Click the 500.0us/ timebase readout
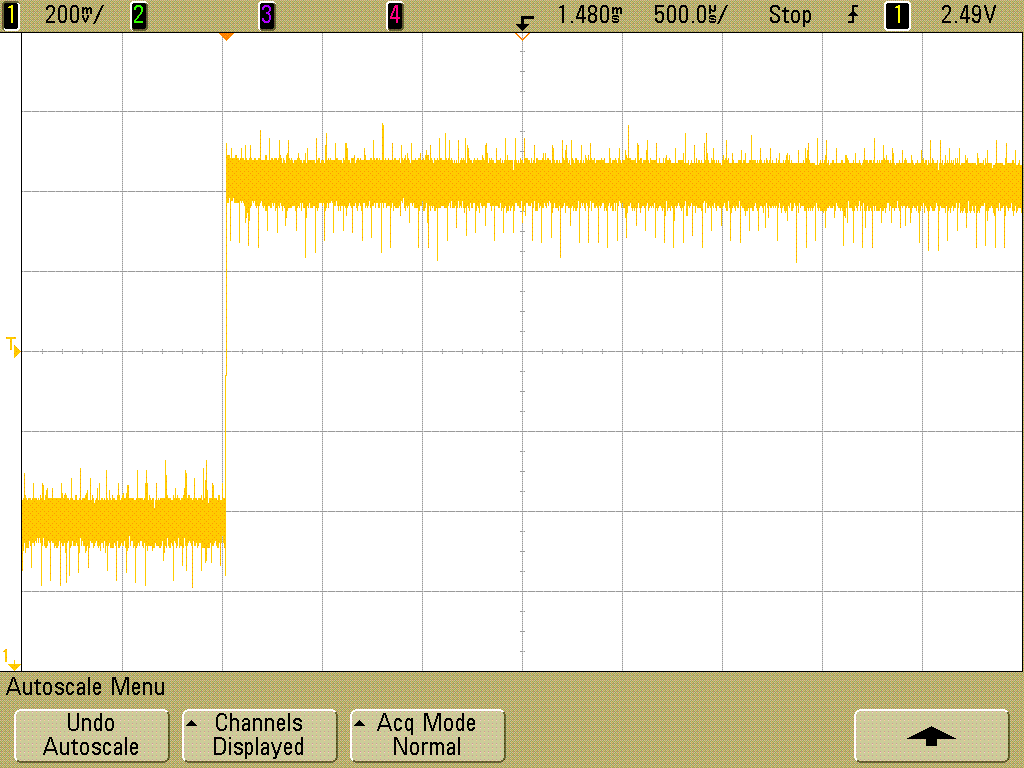Screen dimensions: 1024x768 click(x=690, y=15)
